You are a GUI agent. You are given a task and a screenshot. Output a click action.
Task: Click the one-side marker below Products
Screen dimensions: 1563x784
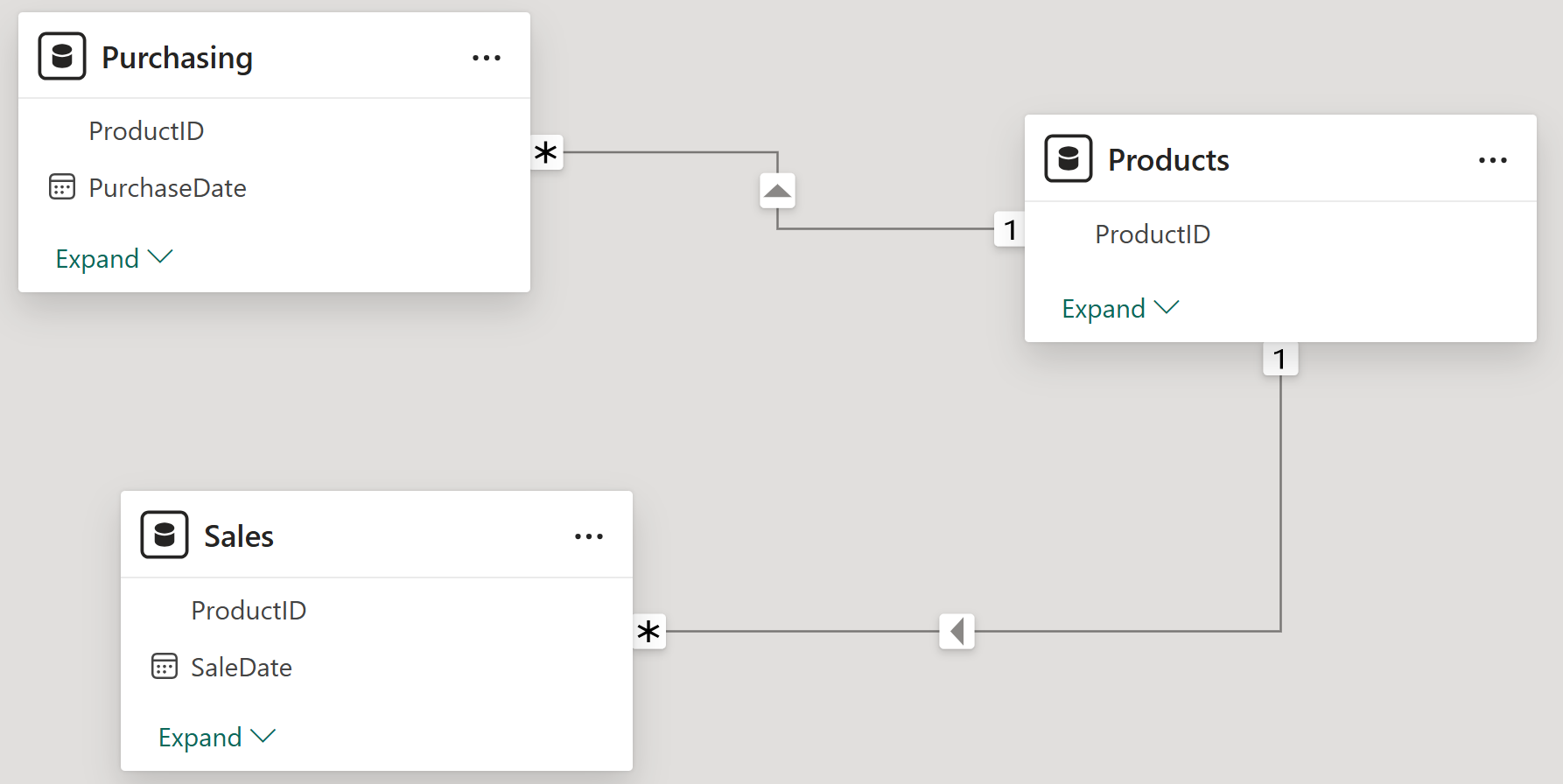pos(1280,359)
